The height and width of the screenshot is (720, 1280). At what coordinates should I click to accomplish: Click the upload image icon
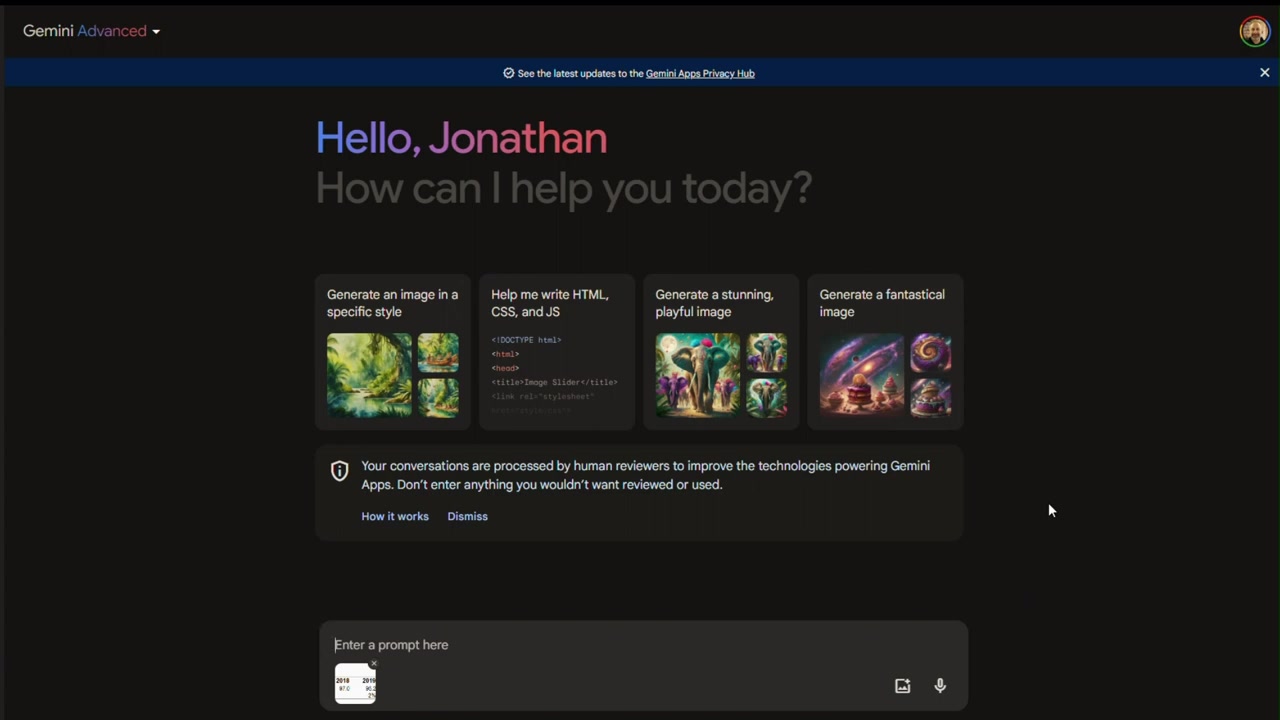click(902, 686)
